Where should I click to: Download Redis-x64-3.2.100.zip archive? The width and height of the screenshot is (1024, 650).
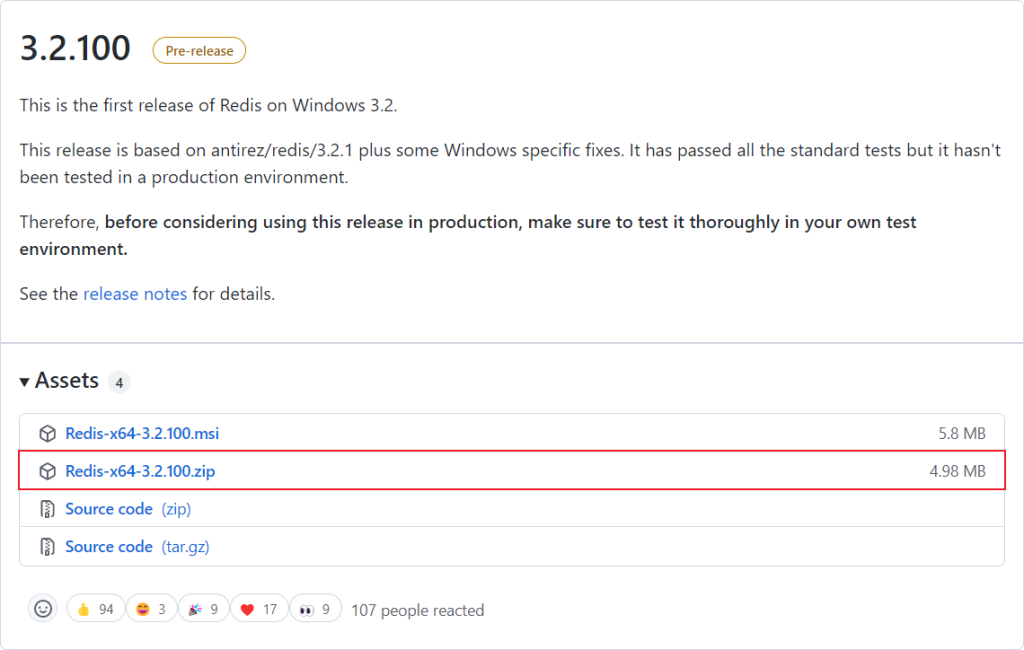pos(140,471)
